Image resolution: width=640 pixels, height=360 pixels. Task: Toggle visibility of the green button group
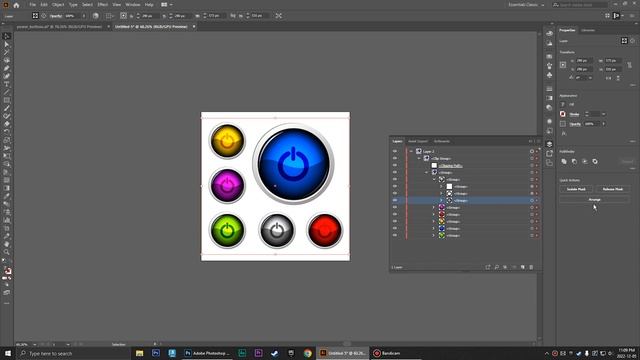[x=395, y=235]
